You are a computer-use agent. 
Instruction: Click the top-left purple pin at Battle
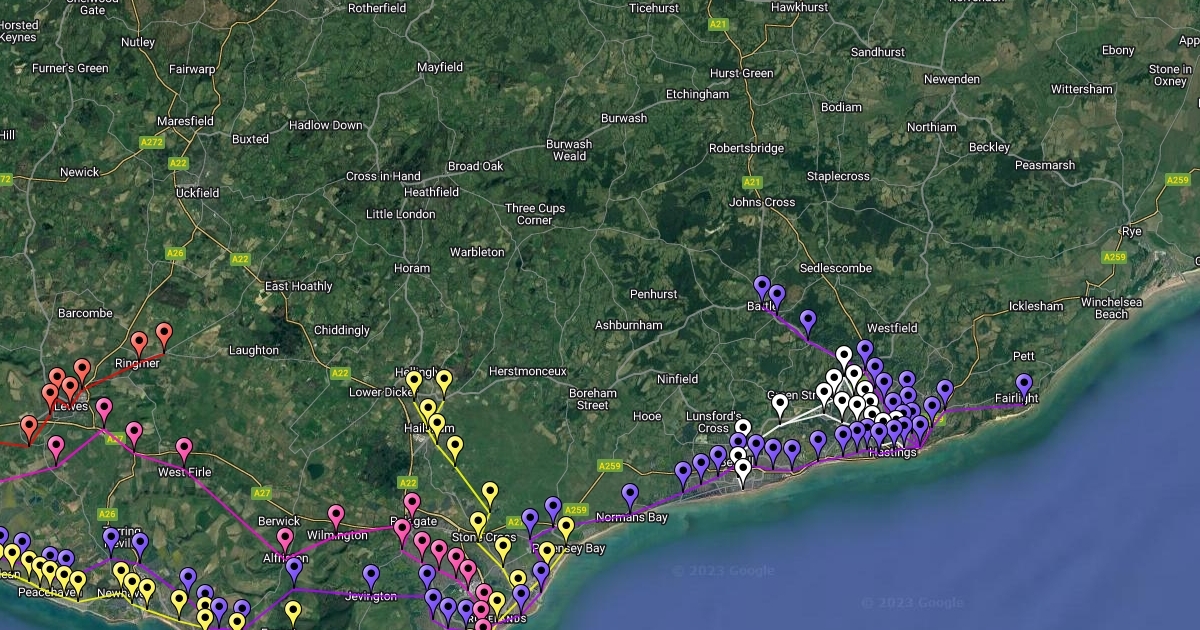(762, 287)
